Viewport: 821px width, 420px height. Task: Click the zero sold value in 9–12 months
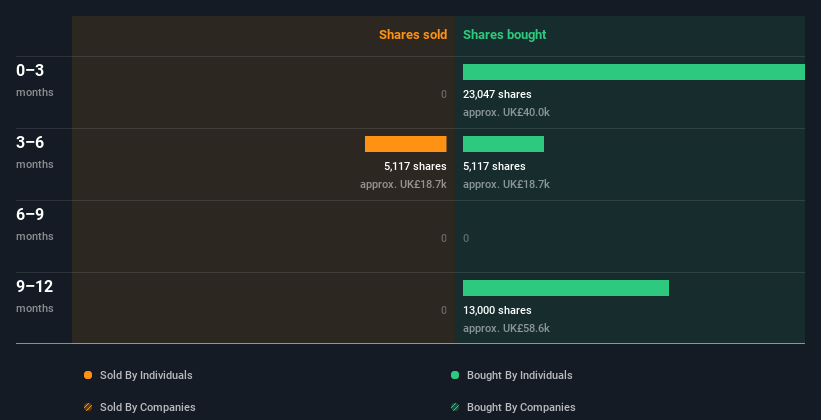tap(444, 310)
